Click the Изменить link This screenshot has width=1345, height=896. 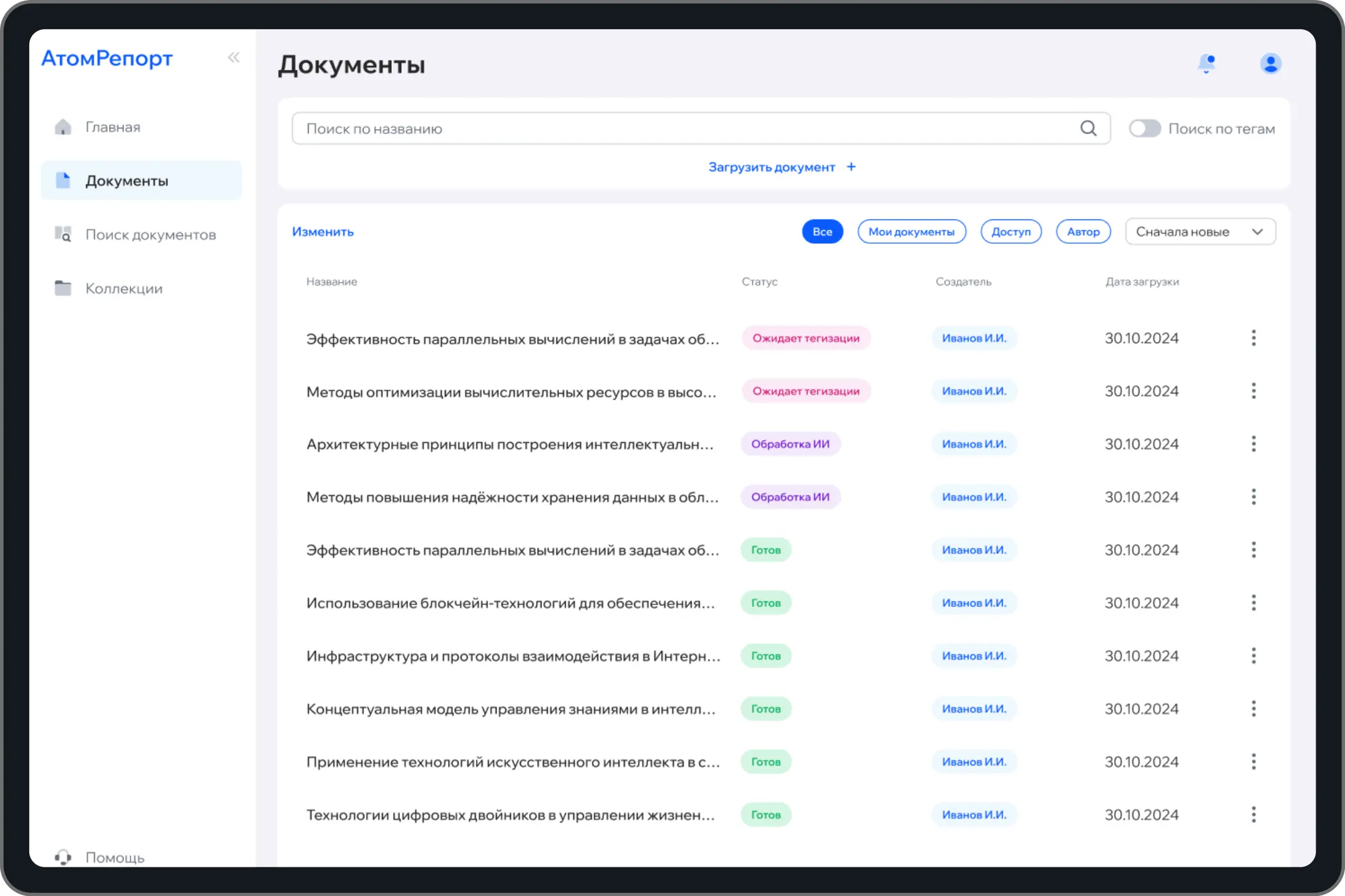click(x=323, y=232)
